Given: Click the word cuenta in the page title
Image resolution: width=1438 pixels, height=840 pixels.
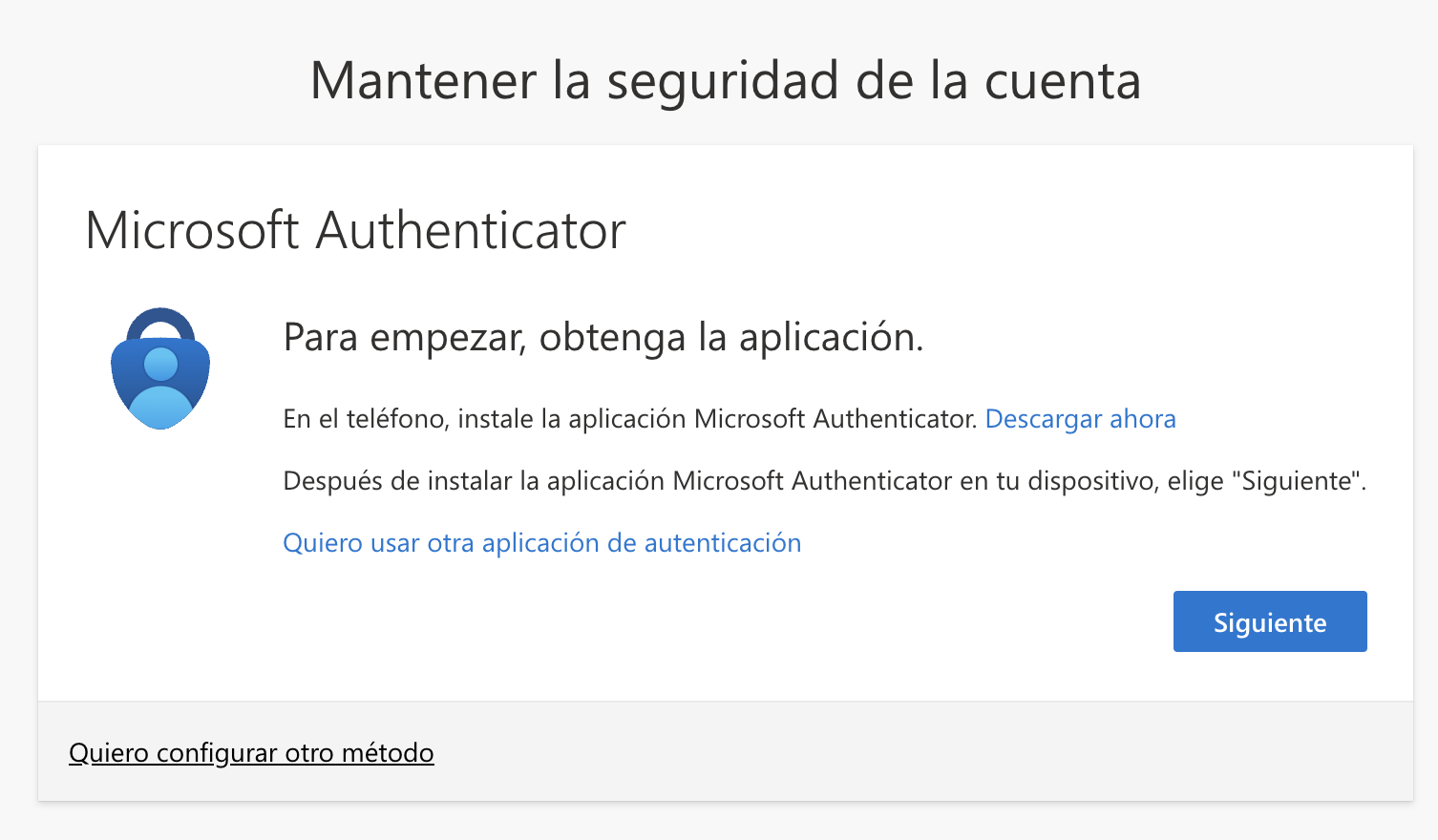Looking at the screenshot, I should 1063,81.
